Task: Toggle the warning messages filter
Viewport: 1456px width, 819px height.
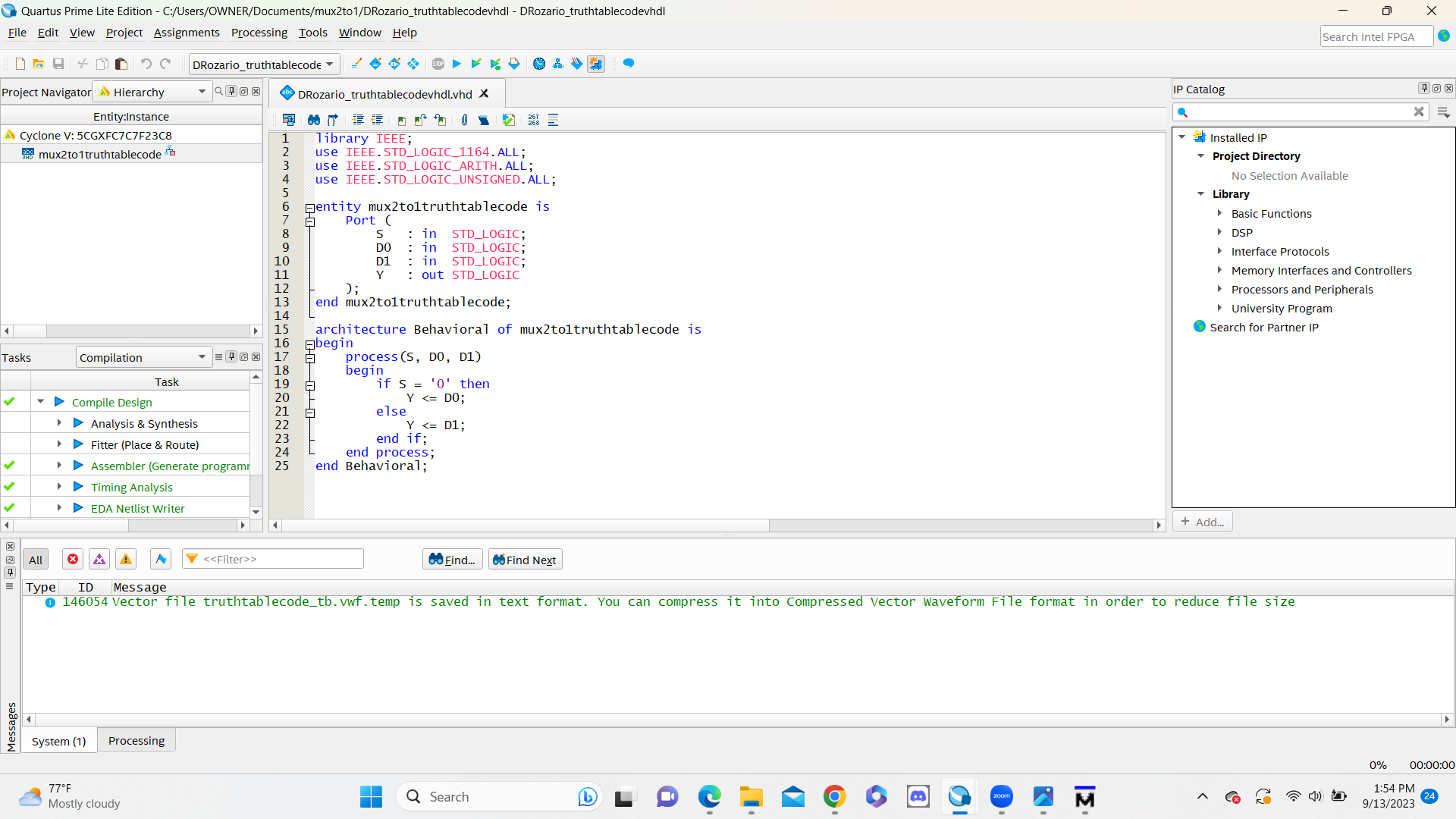Action: (x=126, y=560)
